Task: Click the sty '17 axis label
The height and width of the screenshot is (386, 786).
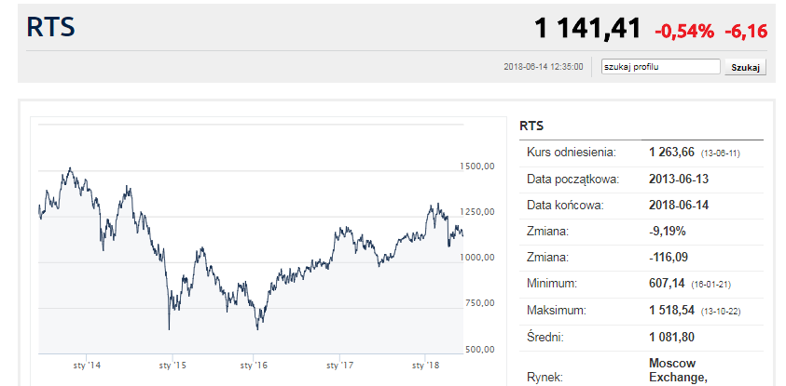Action: (340, 366)
